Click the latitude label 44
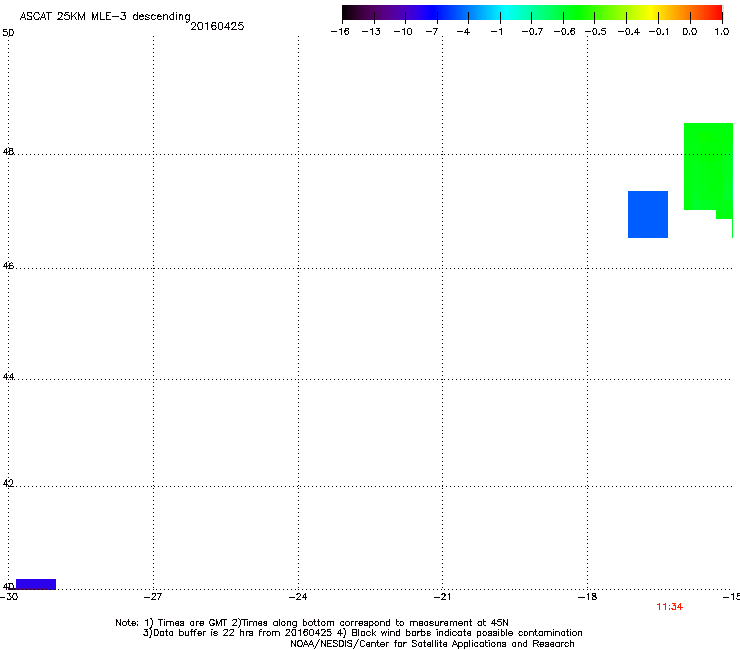The height and width of the screenshot is (650, 740). click(8, 377)
